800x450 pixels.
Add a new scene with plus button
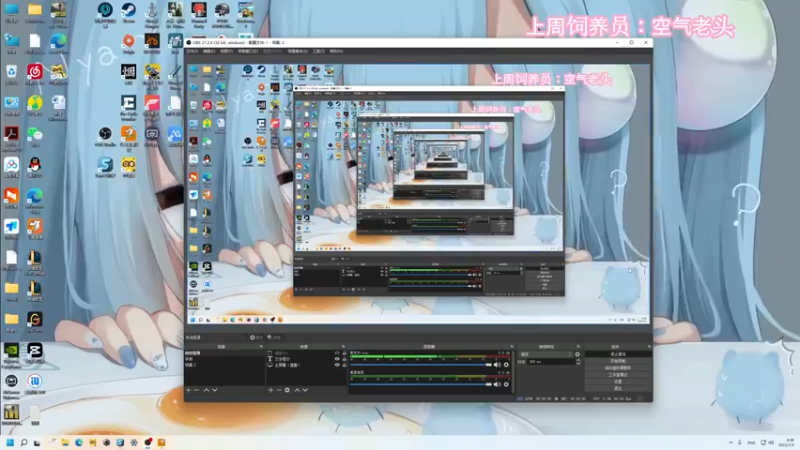188,390
